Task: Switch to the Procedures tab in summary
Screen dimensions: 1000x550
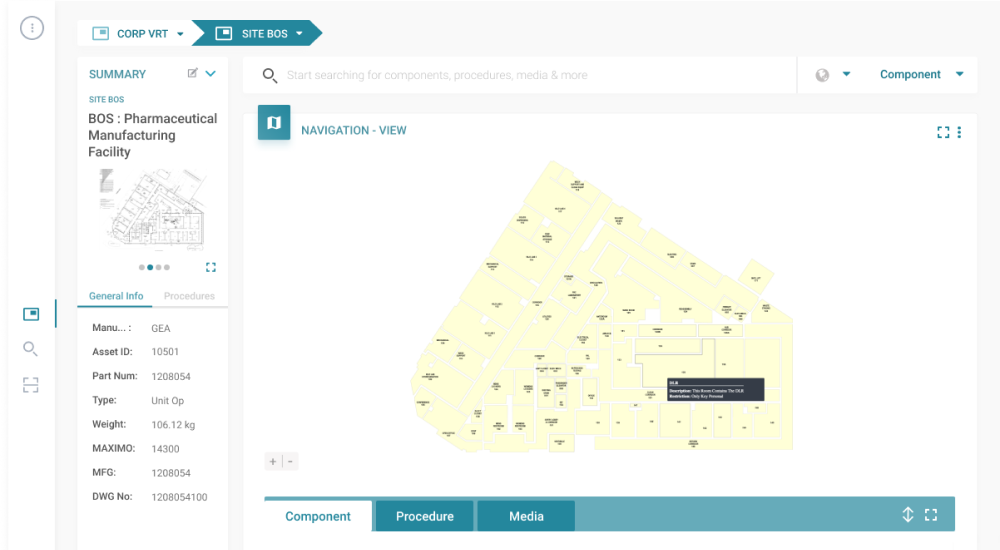Action: (x=189, y=296)
